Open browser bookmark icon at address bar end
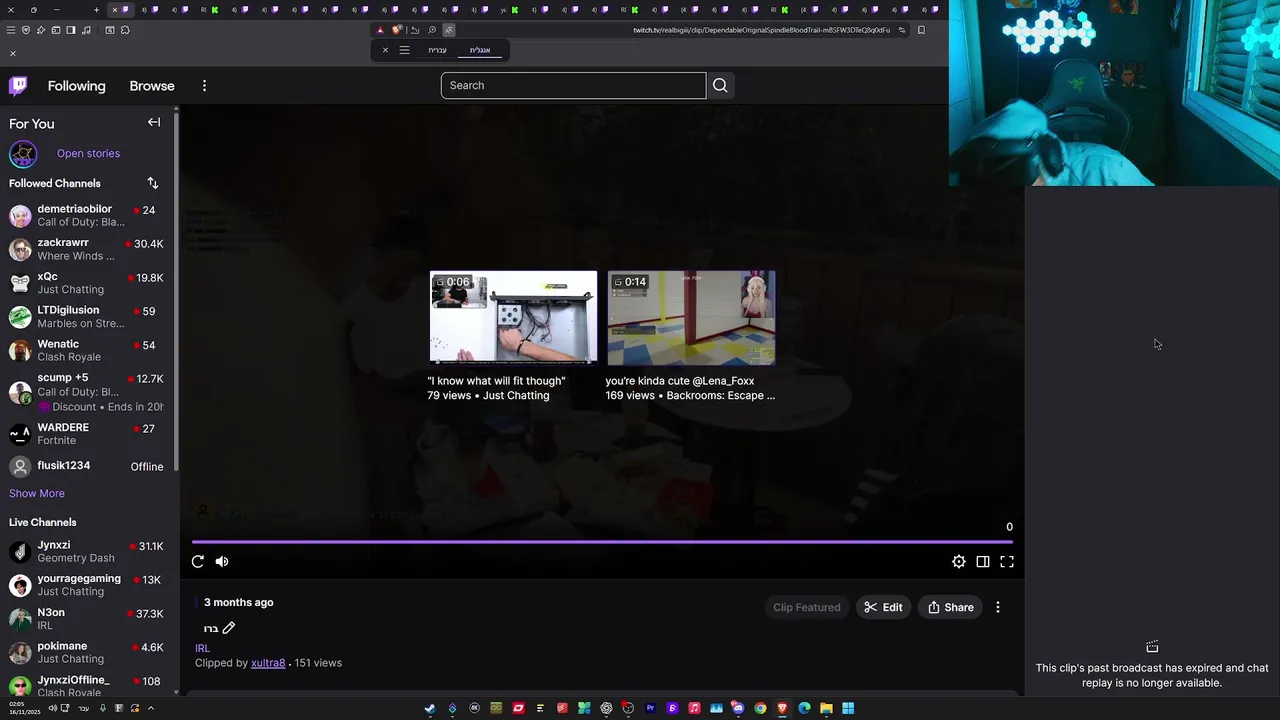Viewport: 1280px width, 720px height. pyautogui.click(x=921, y=30)
